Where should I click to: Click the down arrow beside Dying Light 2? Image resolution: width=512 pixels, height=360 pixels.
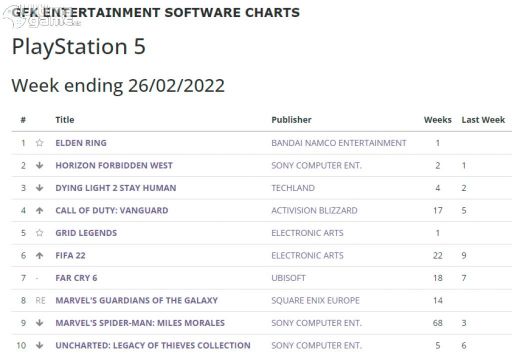pos(39,188)
